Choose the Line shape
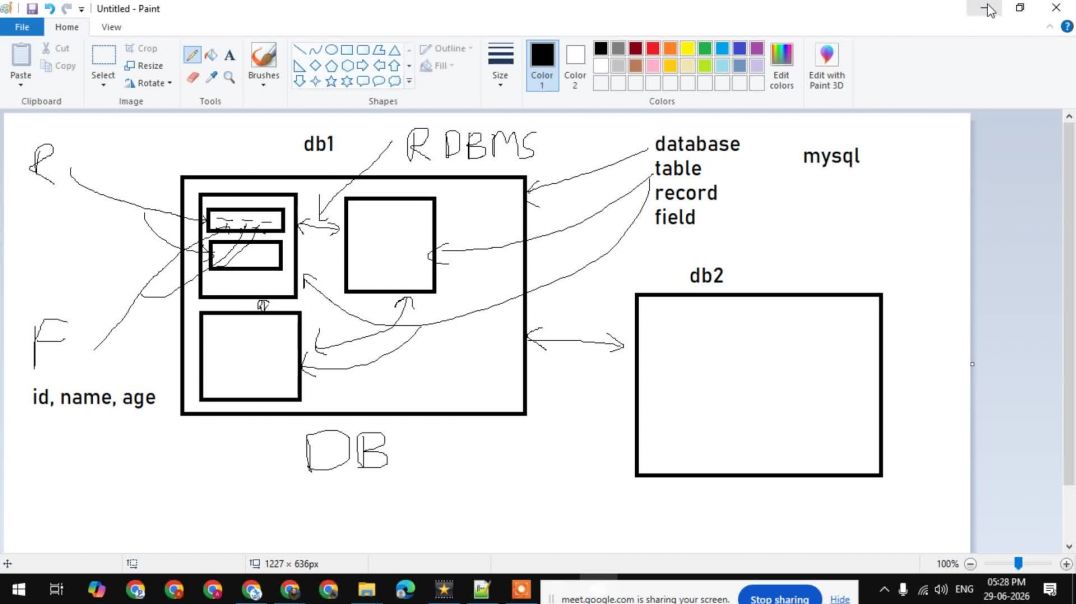This screenshot has height=604, width=1076. [299, 50]
